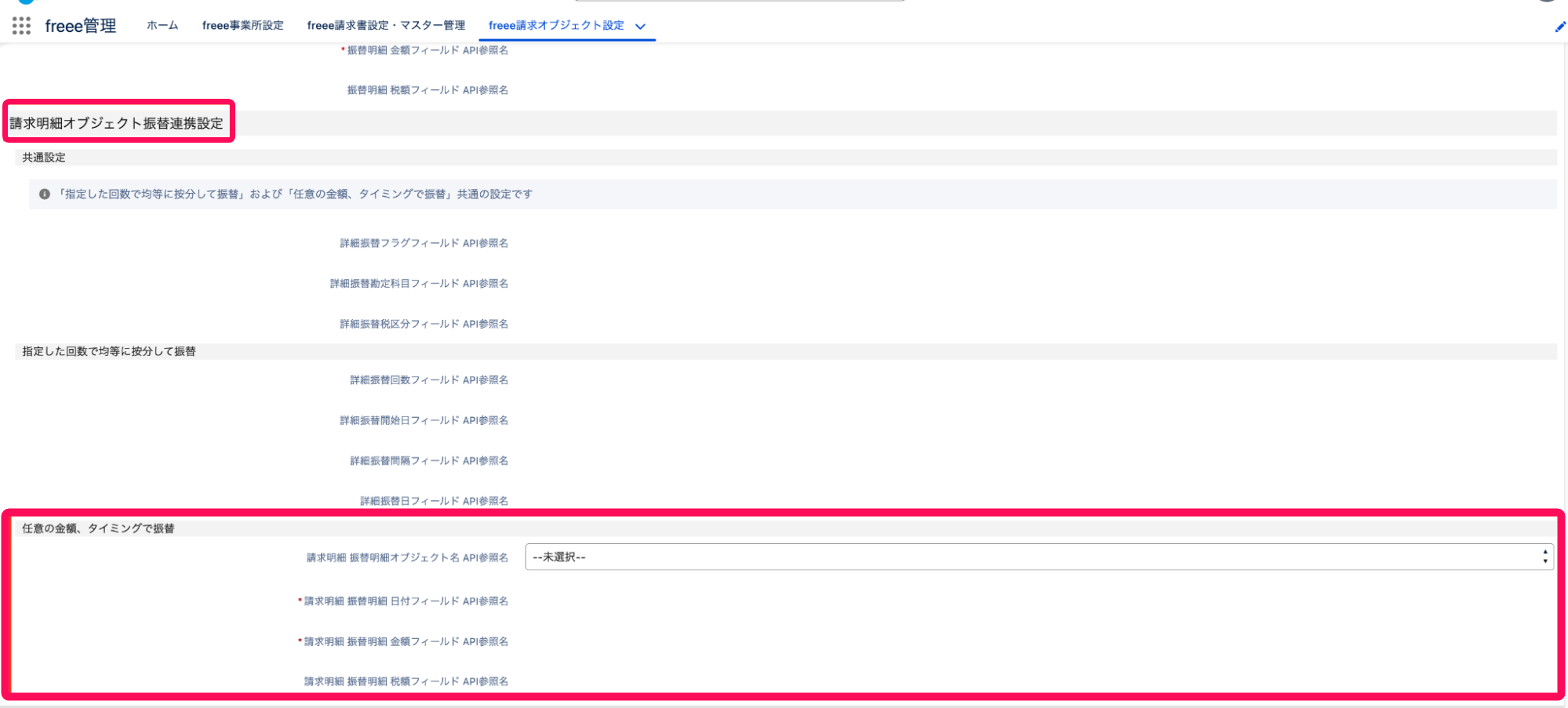Viewport: 1568px width, 708px height.
Task: Go to the ホーム tab
Action: pyautogui.click(x=162, y=25)
